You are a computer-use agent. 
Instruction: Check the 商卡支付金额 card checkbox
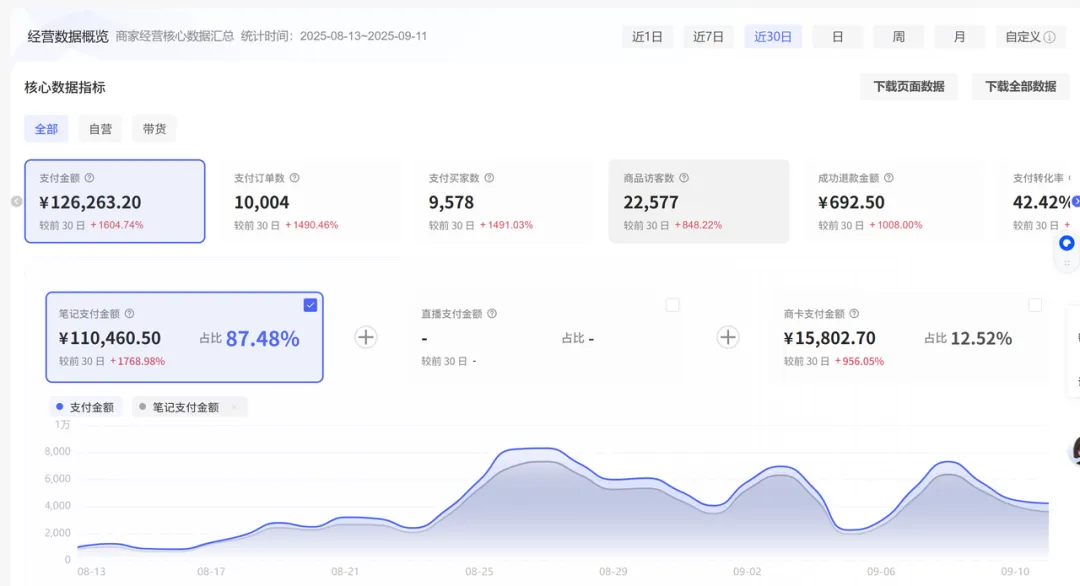[1035, 305]
